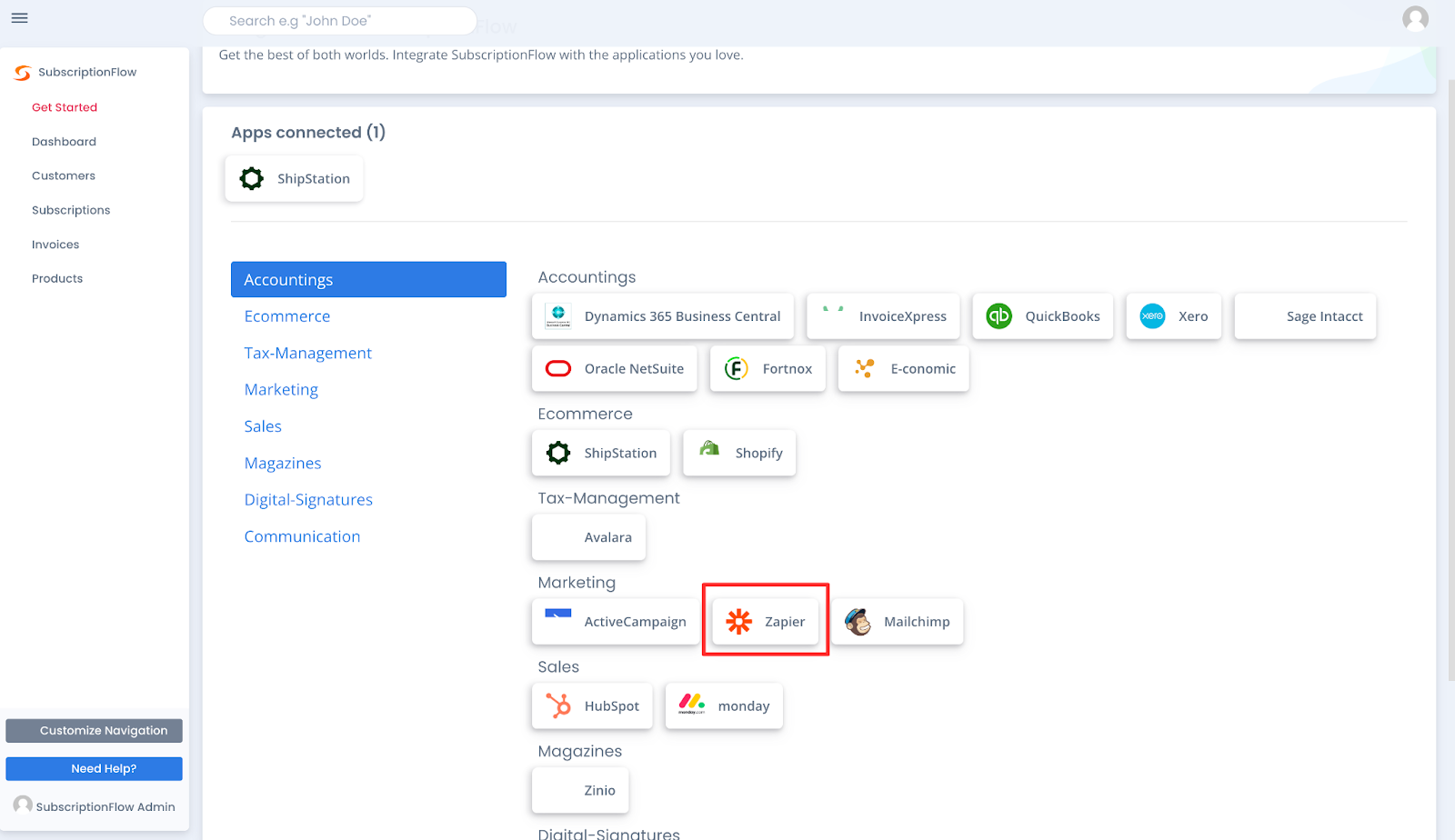The image size is (1455, 840).
Task: Click the Ecommerce ShipStation gear icon
Action: [x=558, y=453]
